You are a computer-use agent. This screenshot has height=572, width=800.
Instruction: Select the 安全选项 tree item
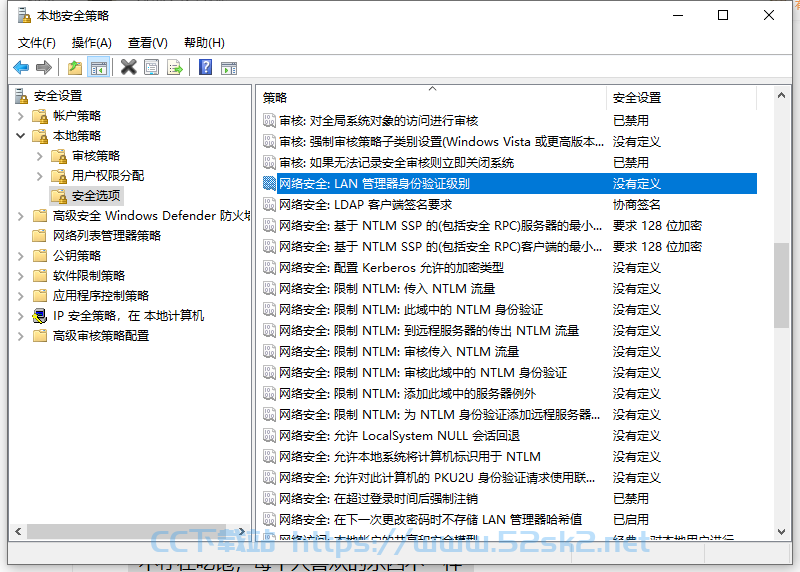[96, 195]
